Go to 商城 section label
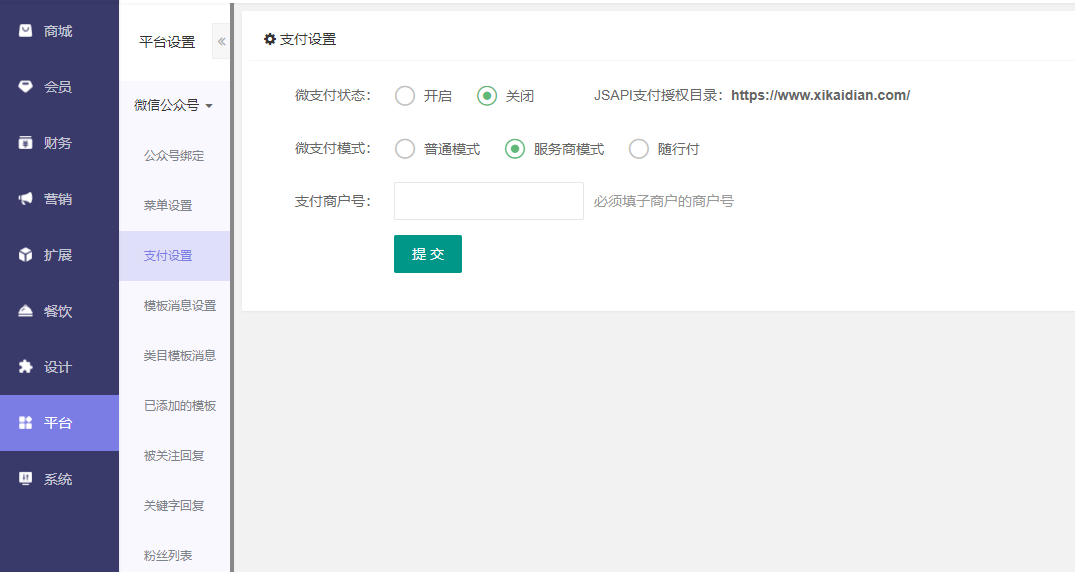This screenshot has height=572, width=1075. pyautogui.click(x=58, y=31)
